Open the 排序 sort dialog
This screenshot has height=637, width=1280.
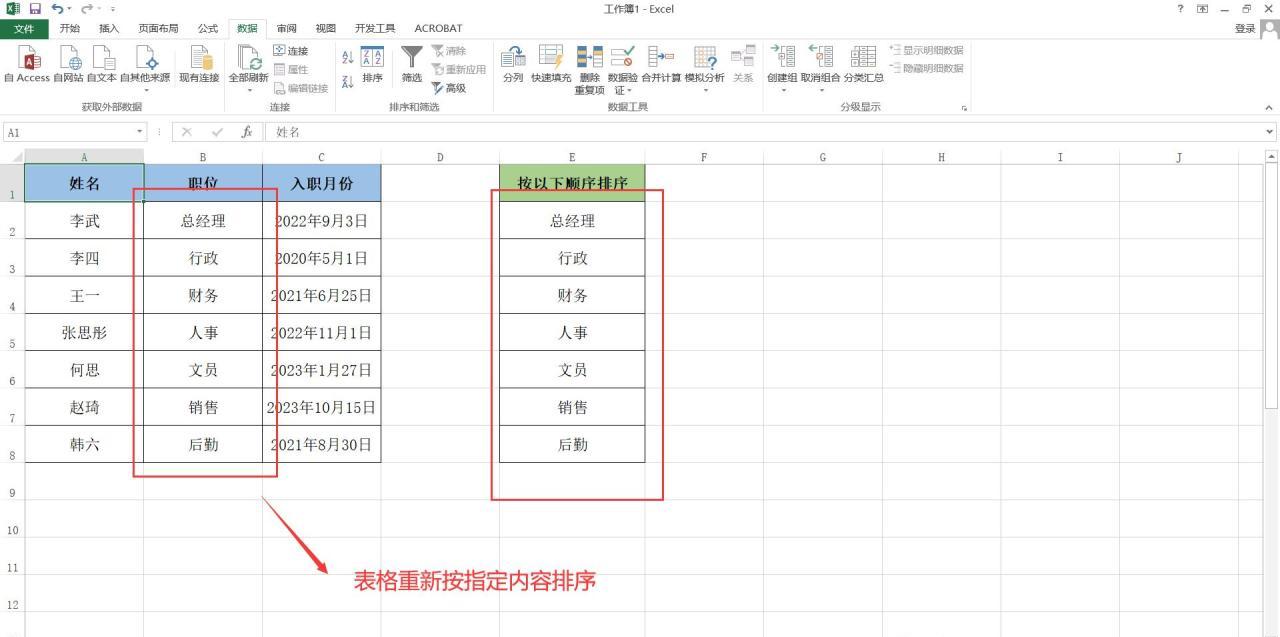(372, 64)
